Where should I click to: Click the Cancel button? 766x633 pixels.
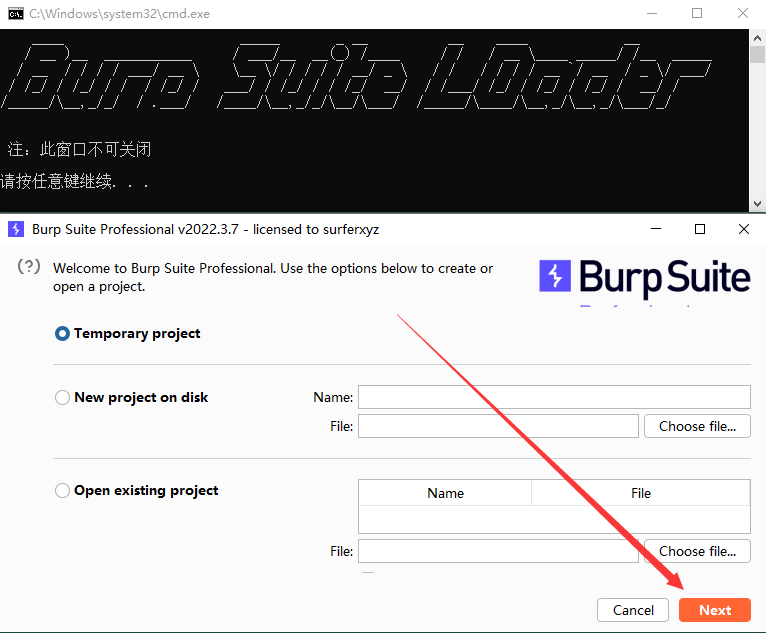pos(633,610)
